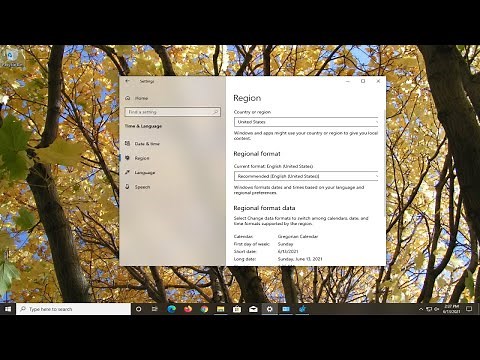Maximize the Settings window

click(363, 81)
